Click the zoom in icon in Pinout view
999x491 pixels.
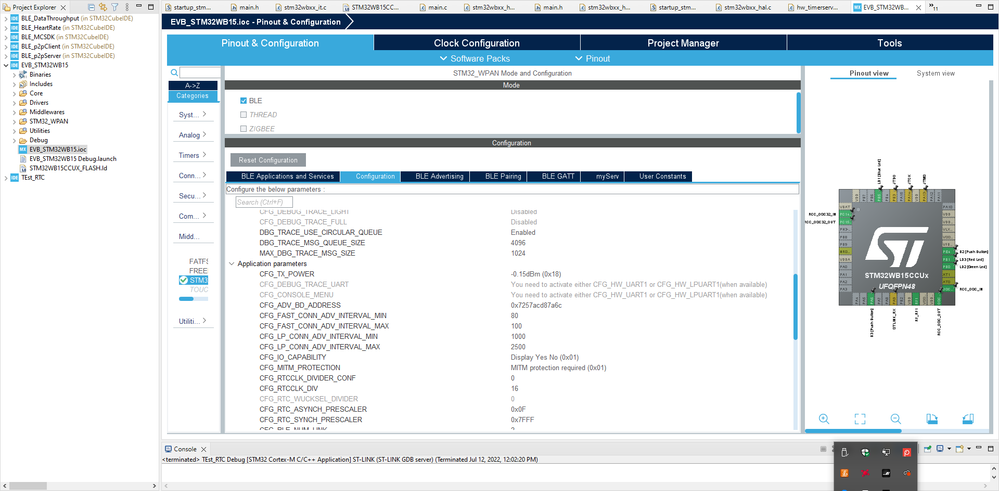[824, 419]
